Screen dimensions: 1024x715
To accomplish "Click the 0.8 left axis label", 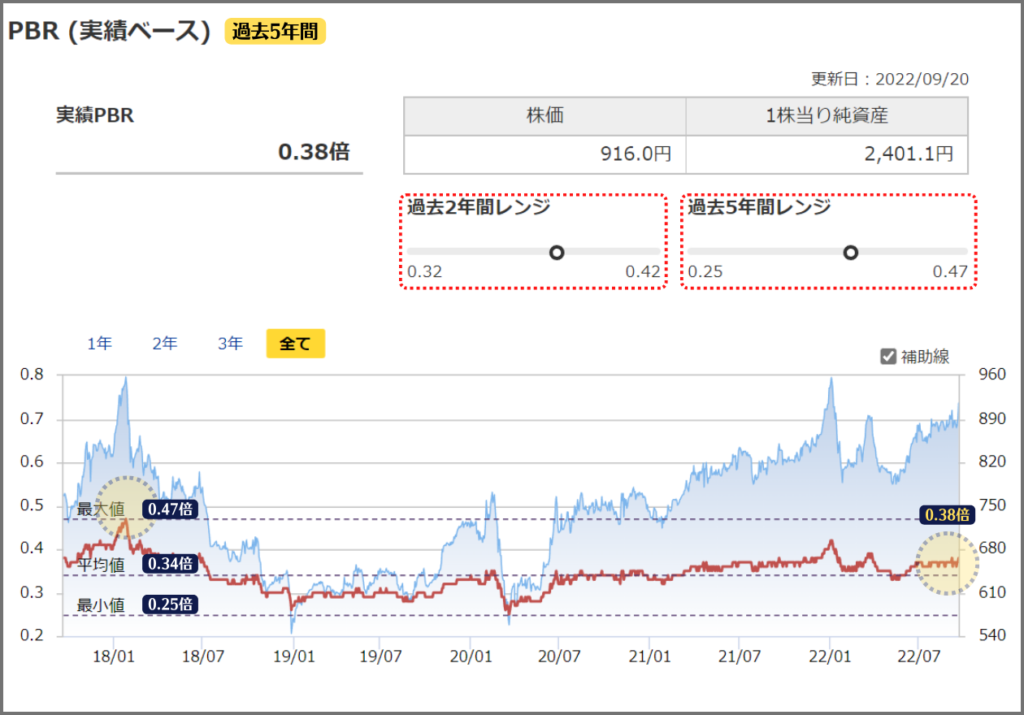I will pos(32,374).
